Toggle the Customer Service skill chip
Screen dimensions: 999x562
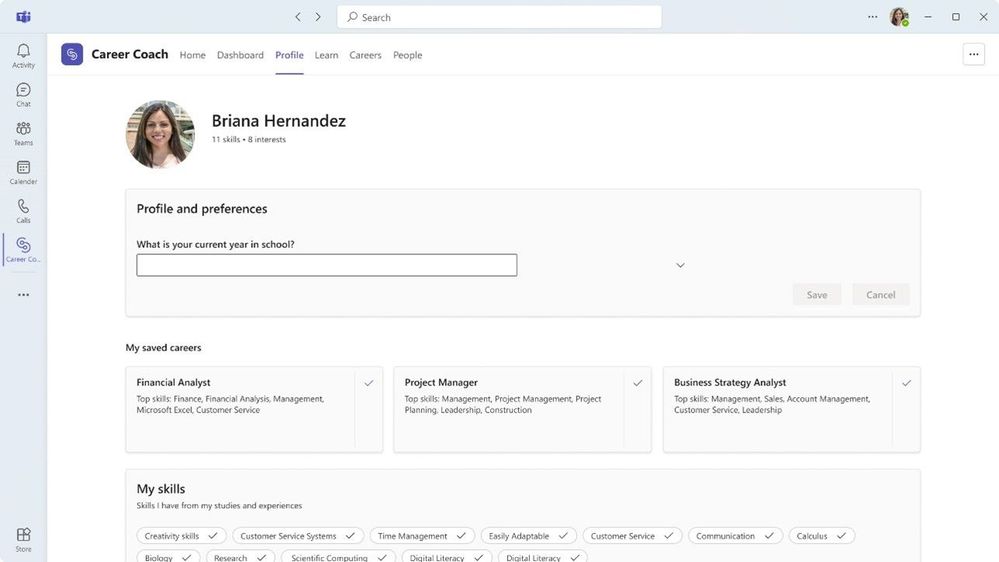coord(632,536)
